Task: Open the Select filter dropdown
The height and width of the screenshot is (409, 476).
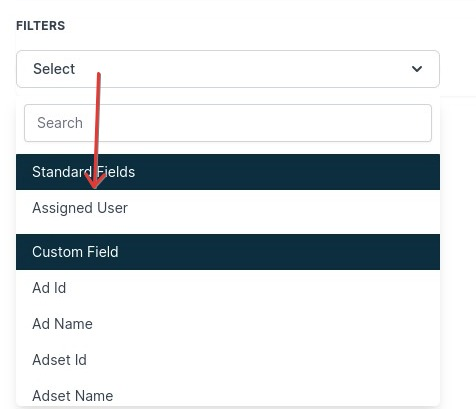Action: coord(228,69)
